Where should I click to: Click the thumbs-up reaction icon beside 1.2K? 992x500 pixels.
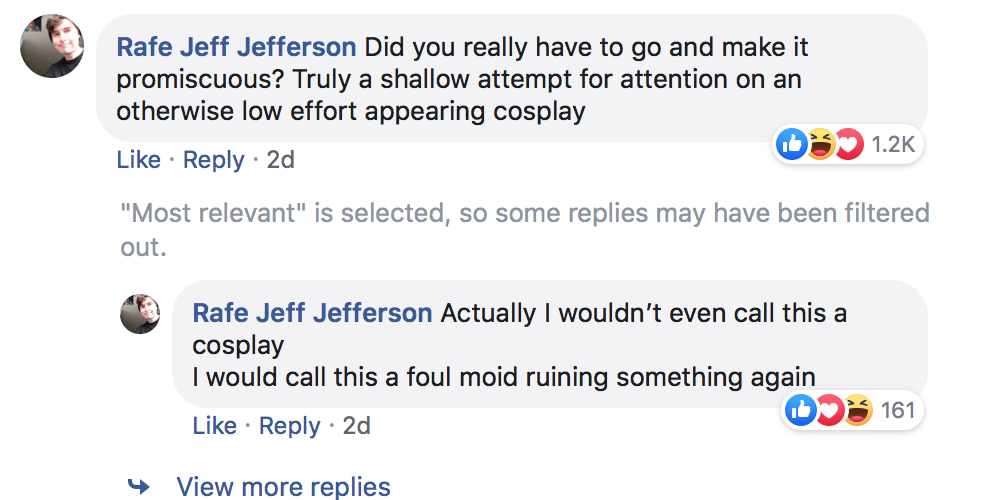(x=792, y=144)
